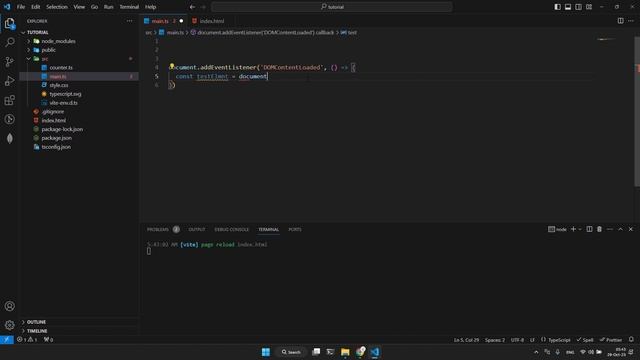Click the Go Back arrow

(192, 7)
